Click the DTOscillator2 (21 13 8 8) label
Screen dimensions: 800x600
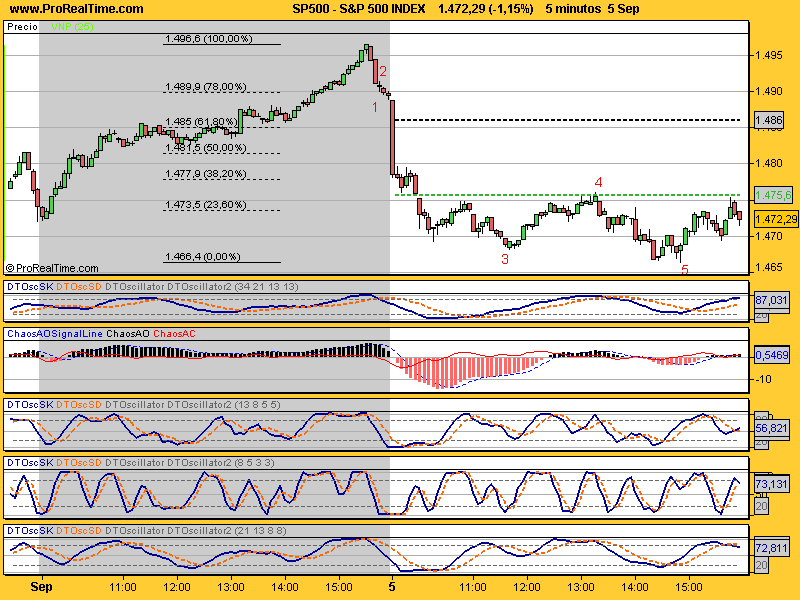pos(227,531)
